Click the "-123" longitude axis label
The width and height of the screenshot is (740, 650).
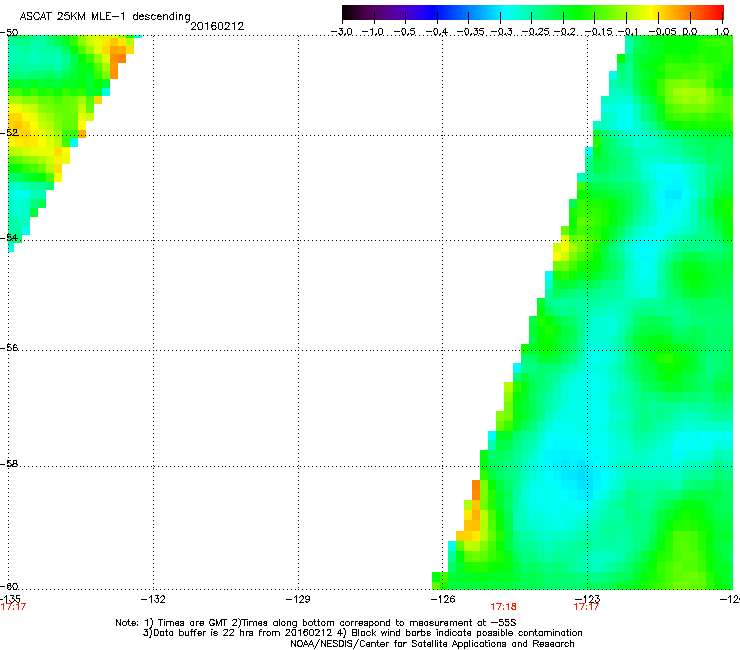point(588,599)
